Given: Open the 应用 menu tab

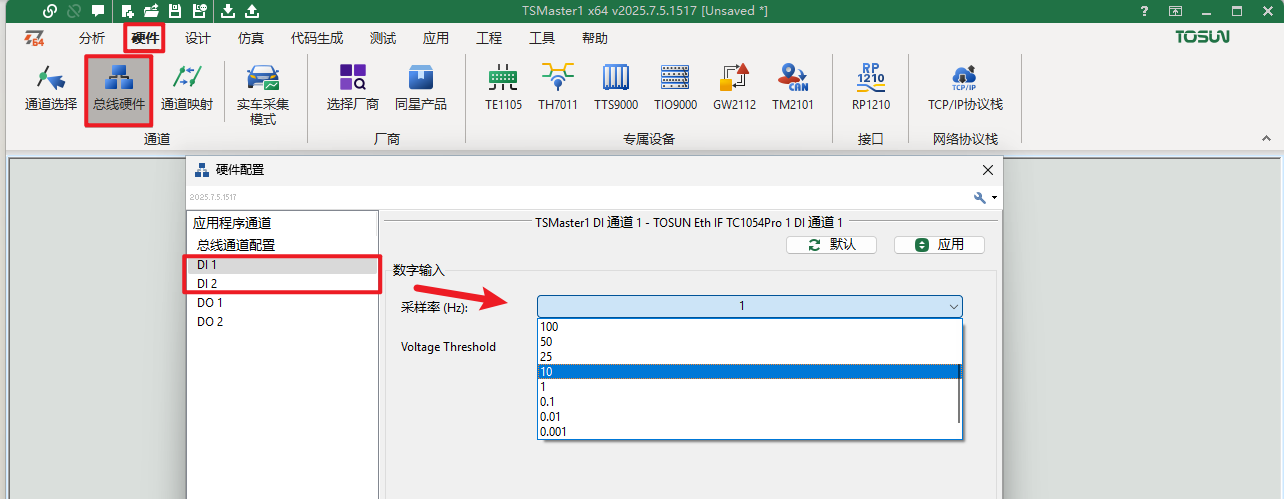Looking at the screenshot, I should click(x=436, y=38).
